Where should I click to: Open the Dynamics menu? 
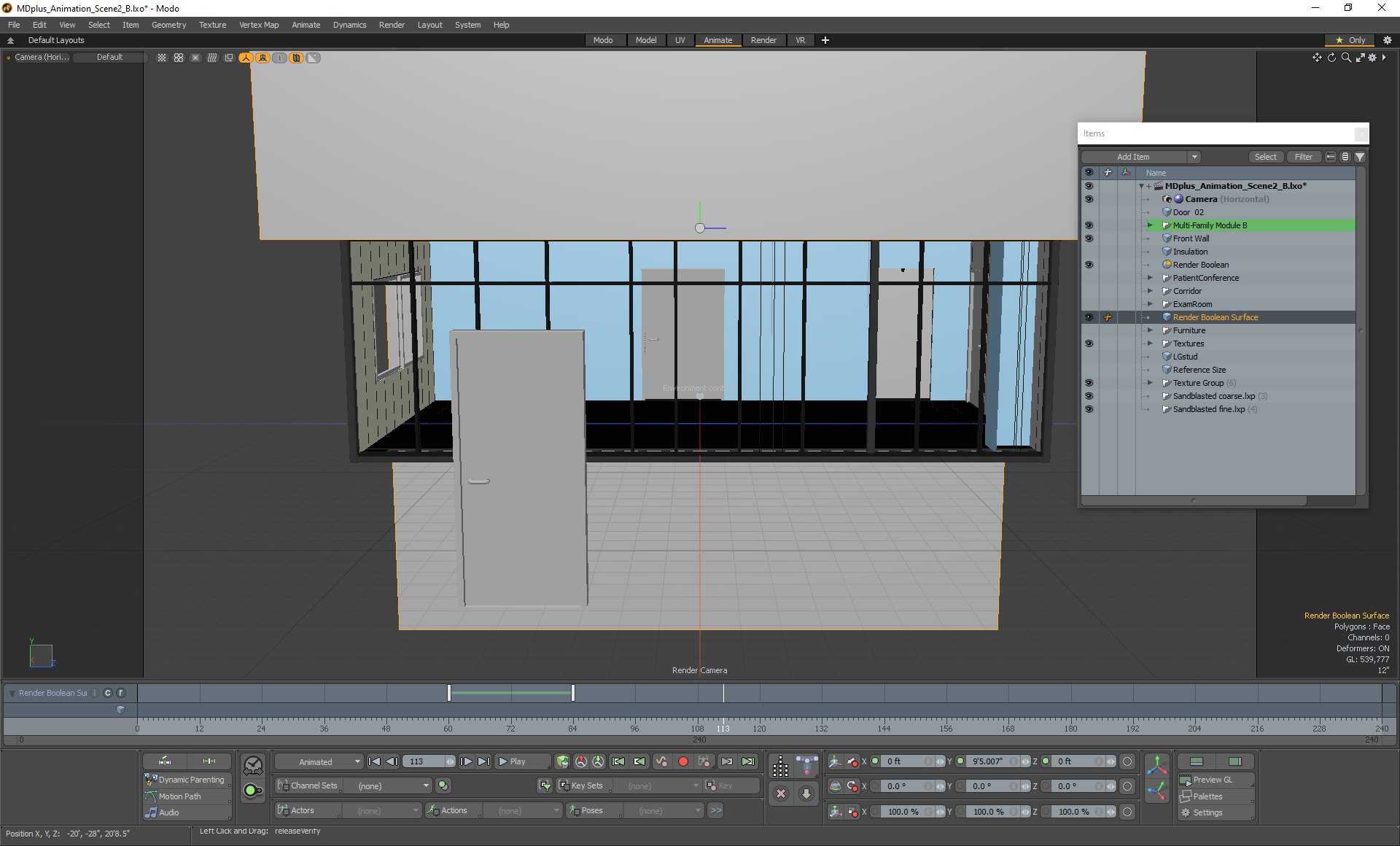pyautogui.click(x=349, y=25)
